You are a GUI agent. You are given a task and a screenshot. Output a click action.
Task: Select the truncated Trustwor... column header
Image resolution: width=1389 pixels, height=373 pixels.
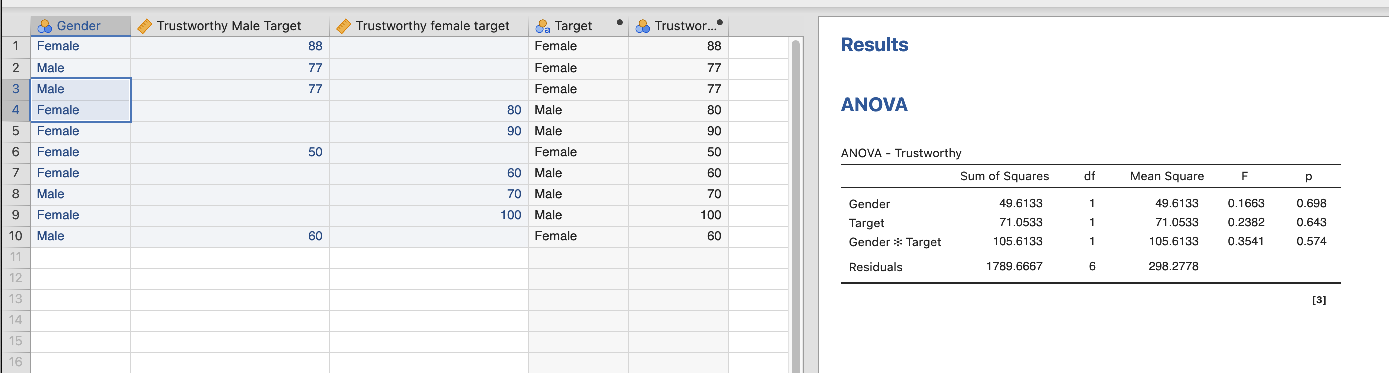coord(678,26)
